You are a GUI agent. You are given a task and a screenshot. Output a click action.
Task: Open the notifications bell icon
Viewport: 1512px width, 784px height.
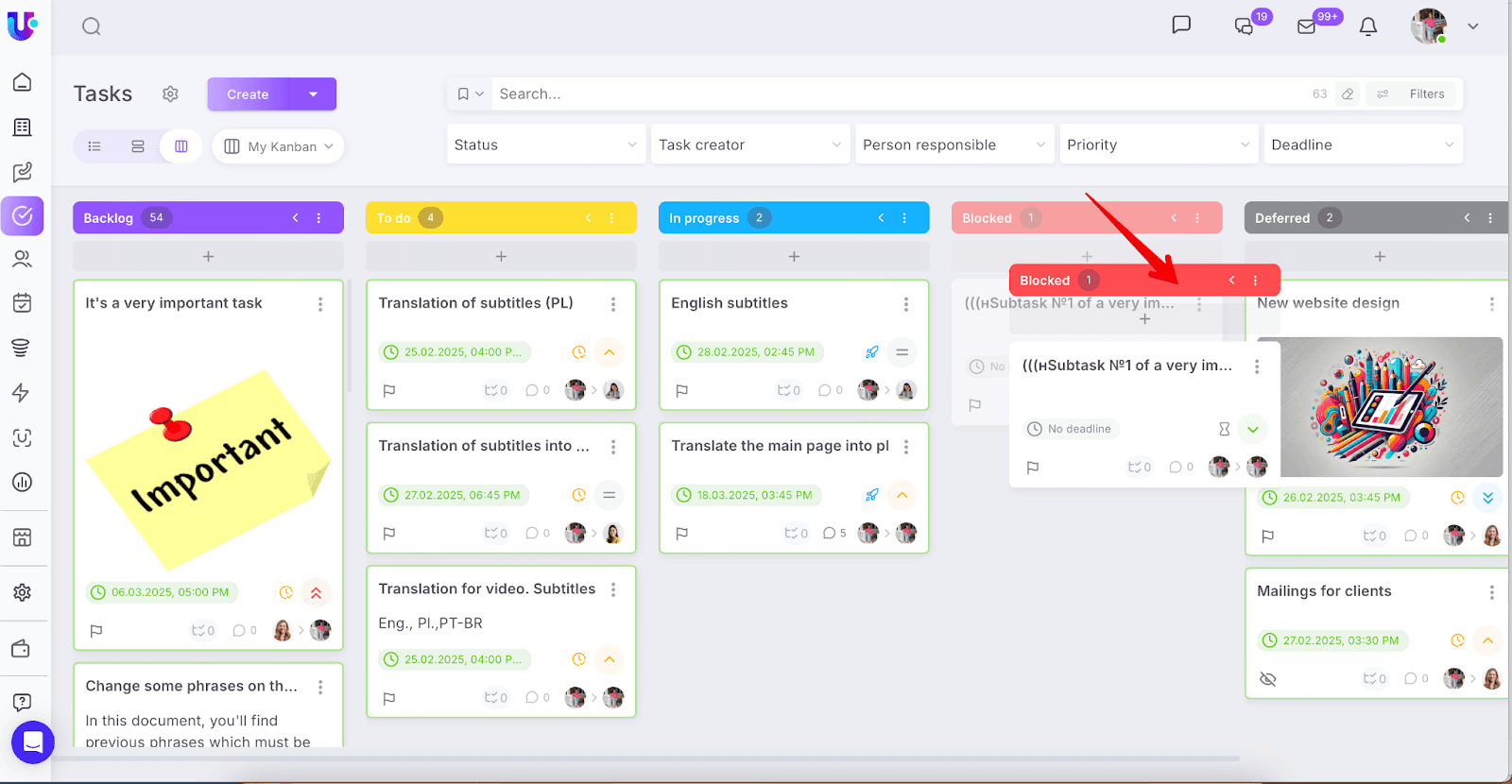[x=1367, y=26]
